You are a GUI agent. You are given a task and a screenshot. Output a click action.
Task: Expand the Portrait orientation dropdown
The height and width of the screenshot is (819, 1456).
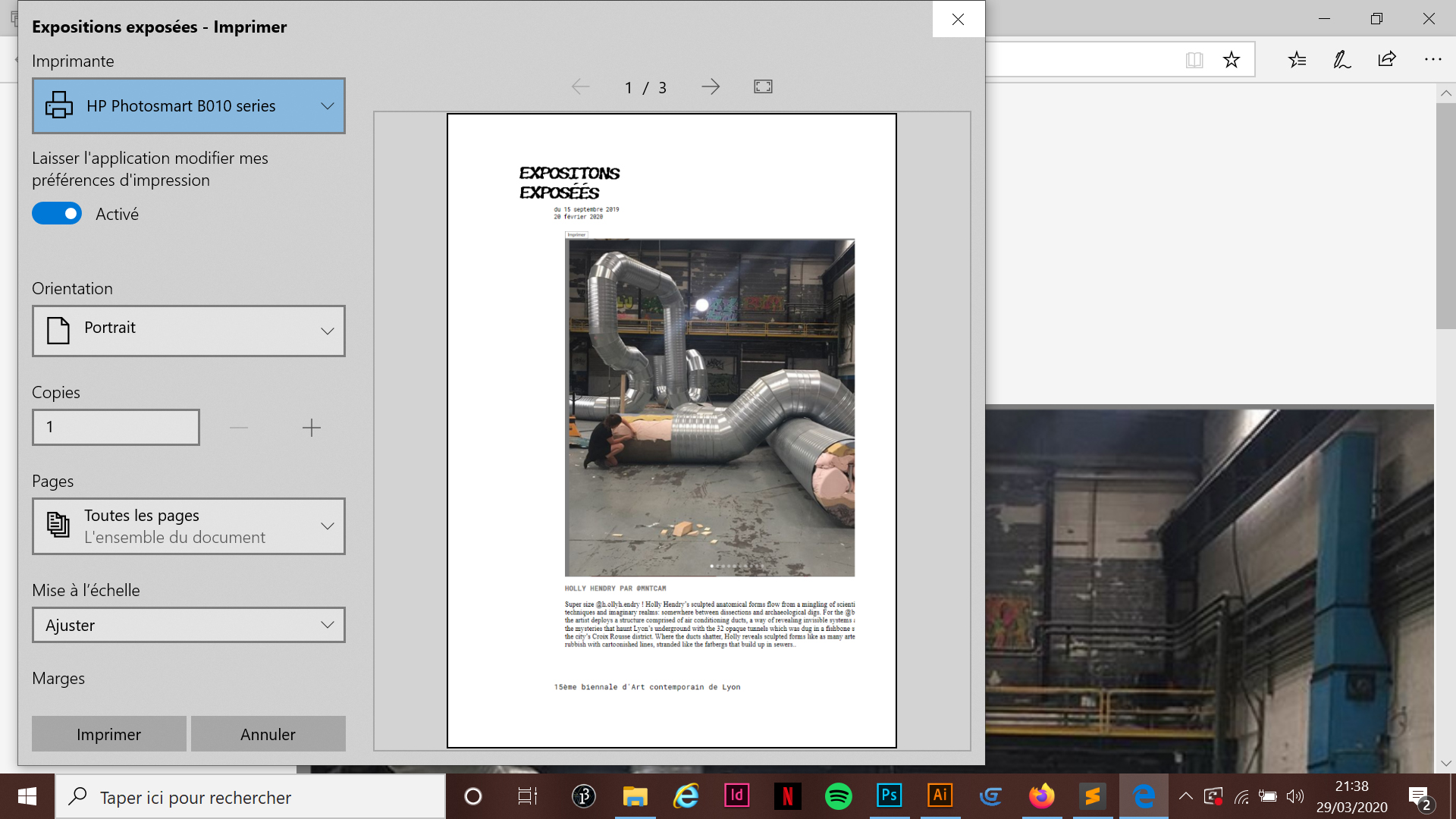click(x=189, y=331)
